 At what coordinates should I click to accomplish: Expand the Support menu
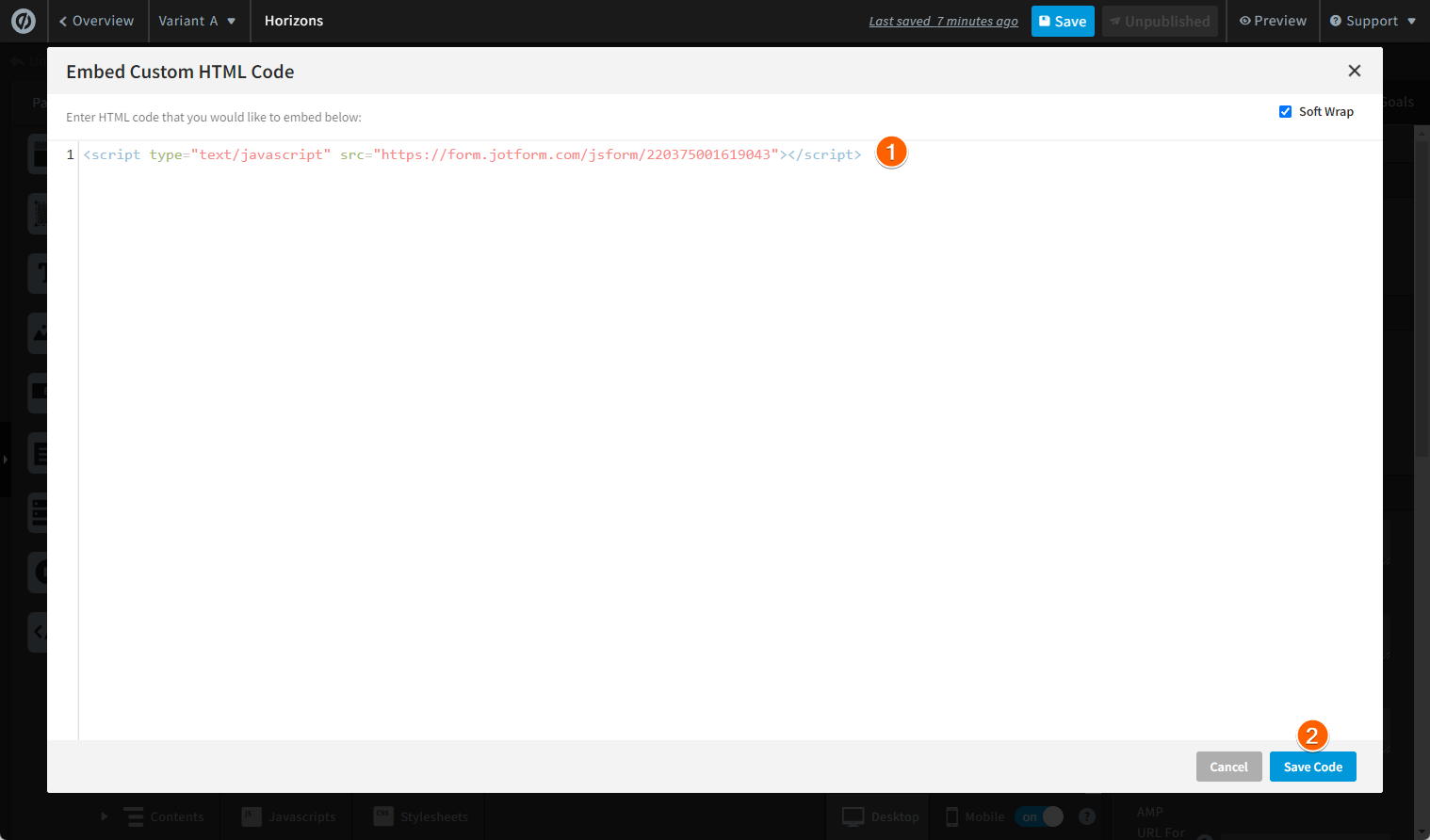pos(1373,21)
